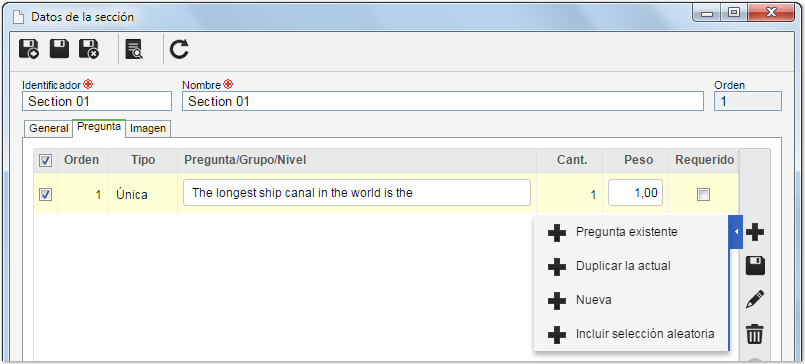
Task: Uncheck the row 1 selection checkbox
Action: (45, 195)
